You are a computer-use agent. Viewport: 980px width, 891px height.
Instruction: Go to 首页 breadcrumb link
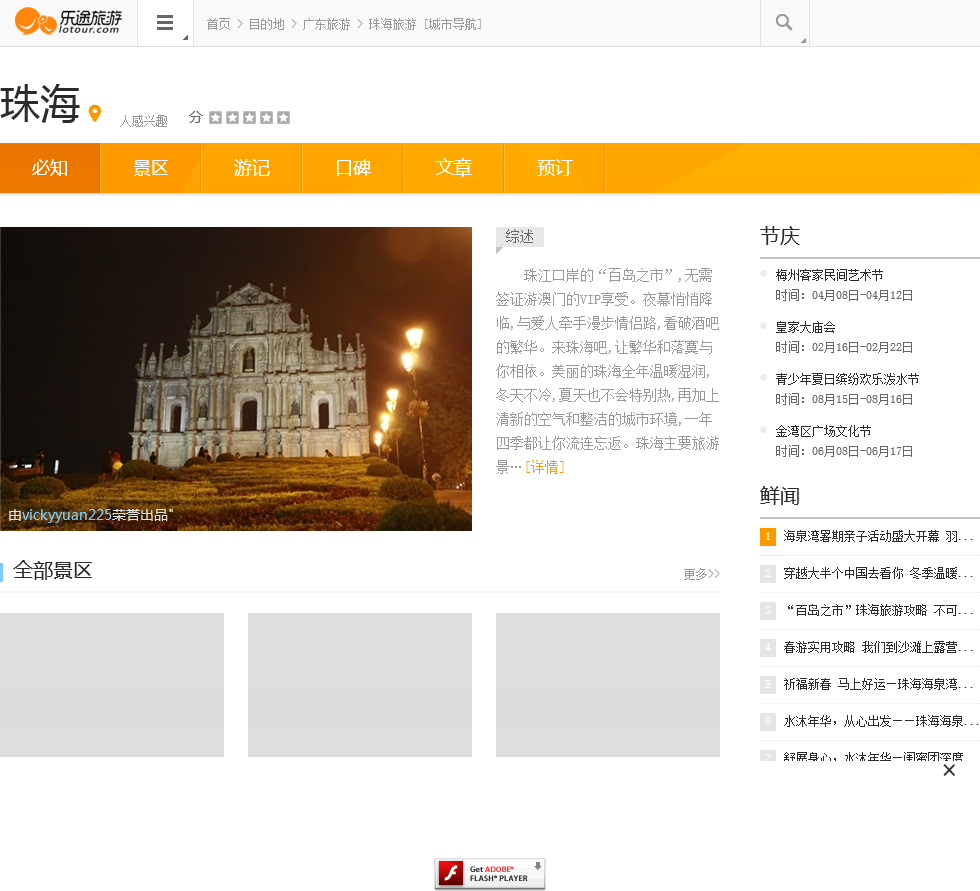click(x=218, y=24)
